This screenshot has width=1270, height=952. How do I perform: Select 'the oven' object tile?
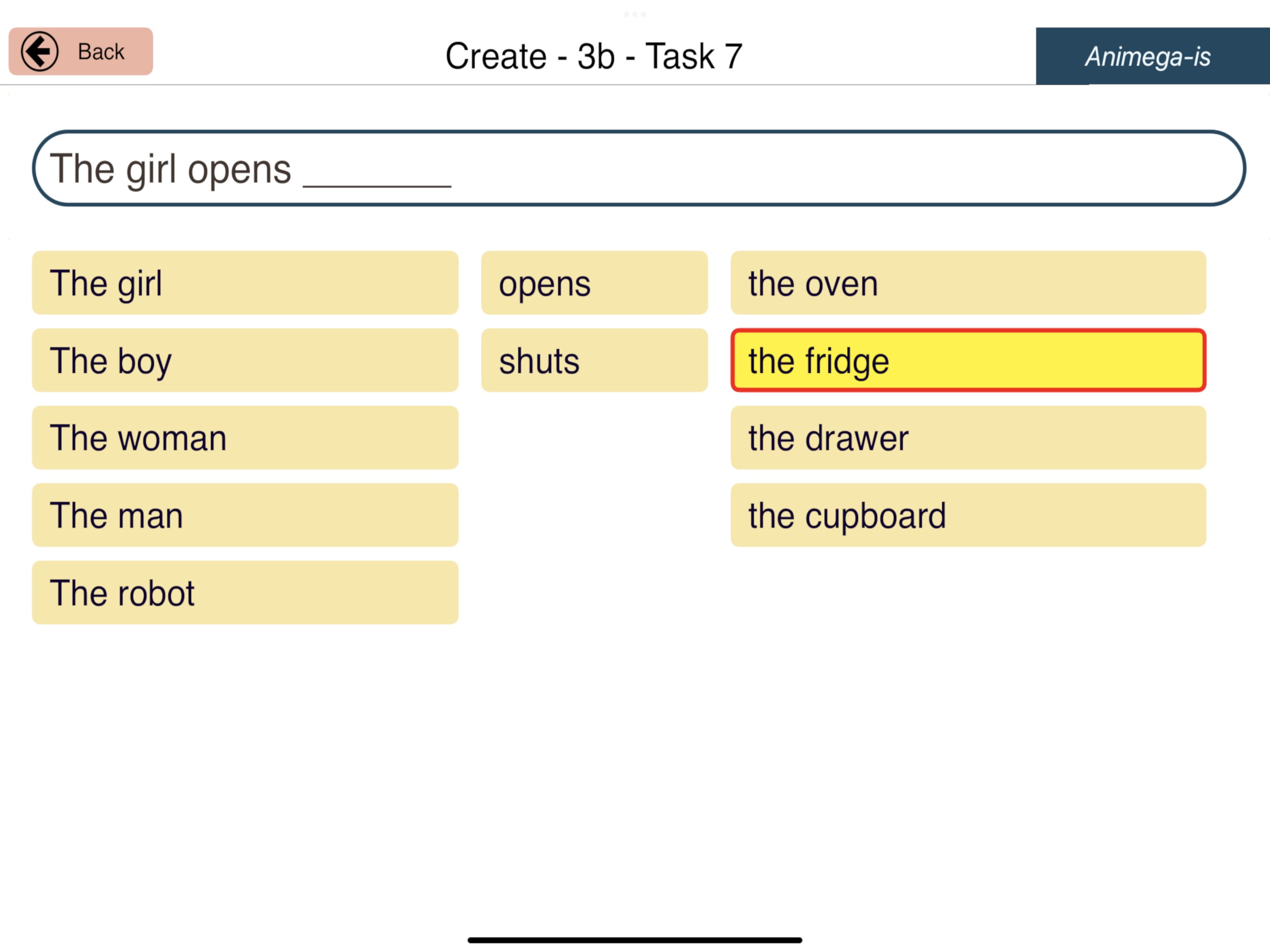pyautogui.click(x=968, y=283)
